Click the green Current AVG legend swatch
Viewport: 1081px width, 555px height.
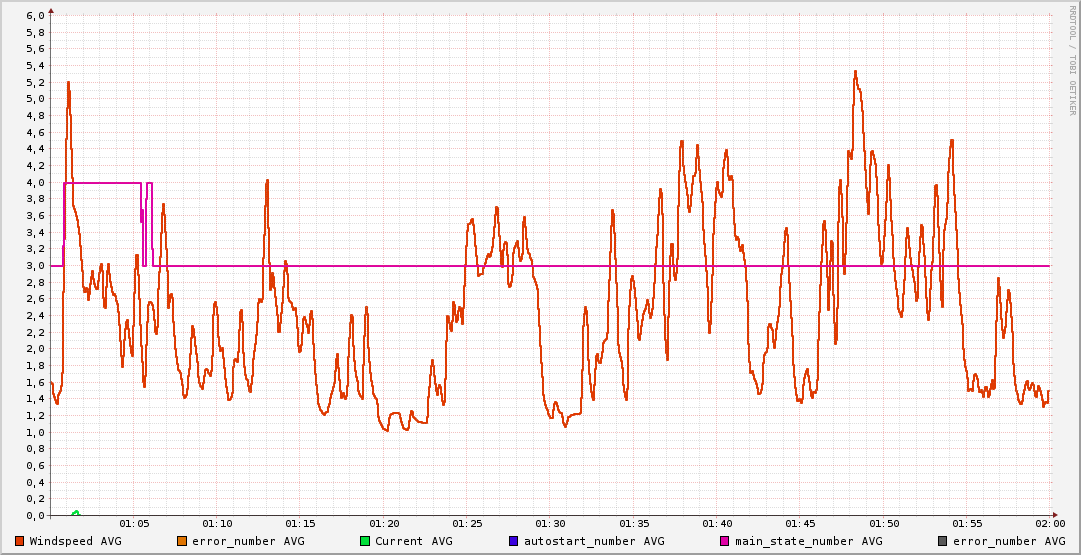click(x=365, y=541)
